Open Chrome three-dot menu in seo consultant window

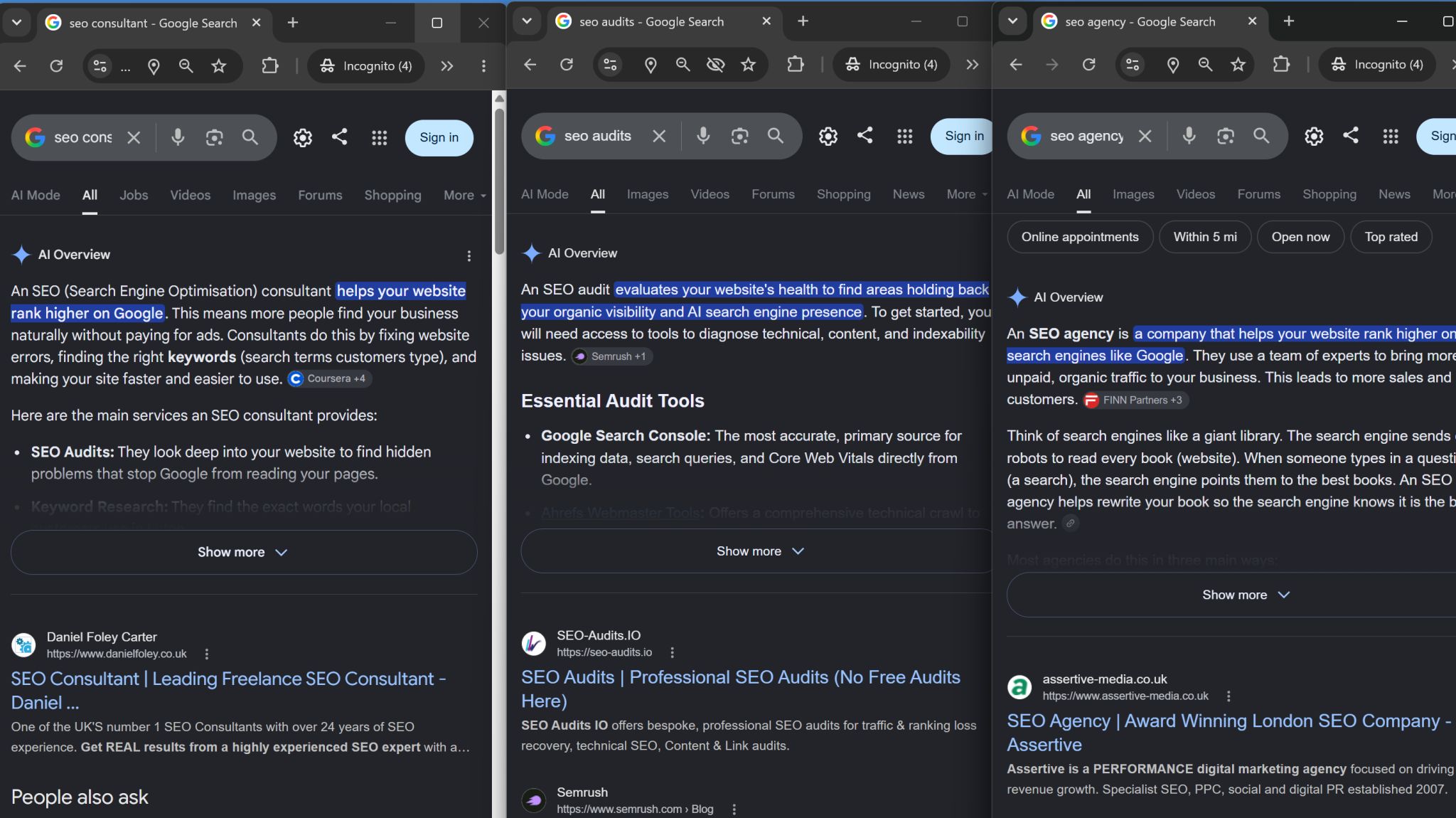click(483, 66)
